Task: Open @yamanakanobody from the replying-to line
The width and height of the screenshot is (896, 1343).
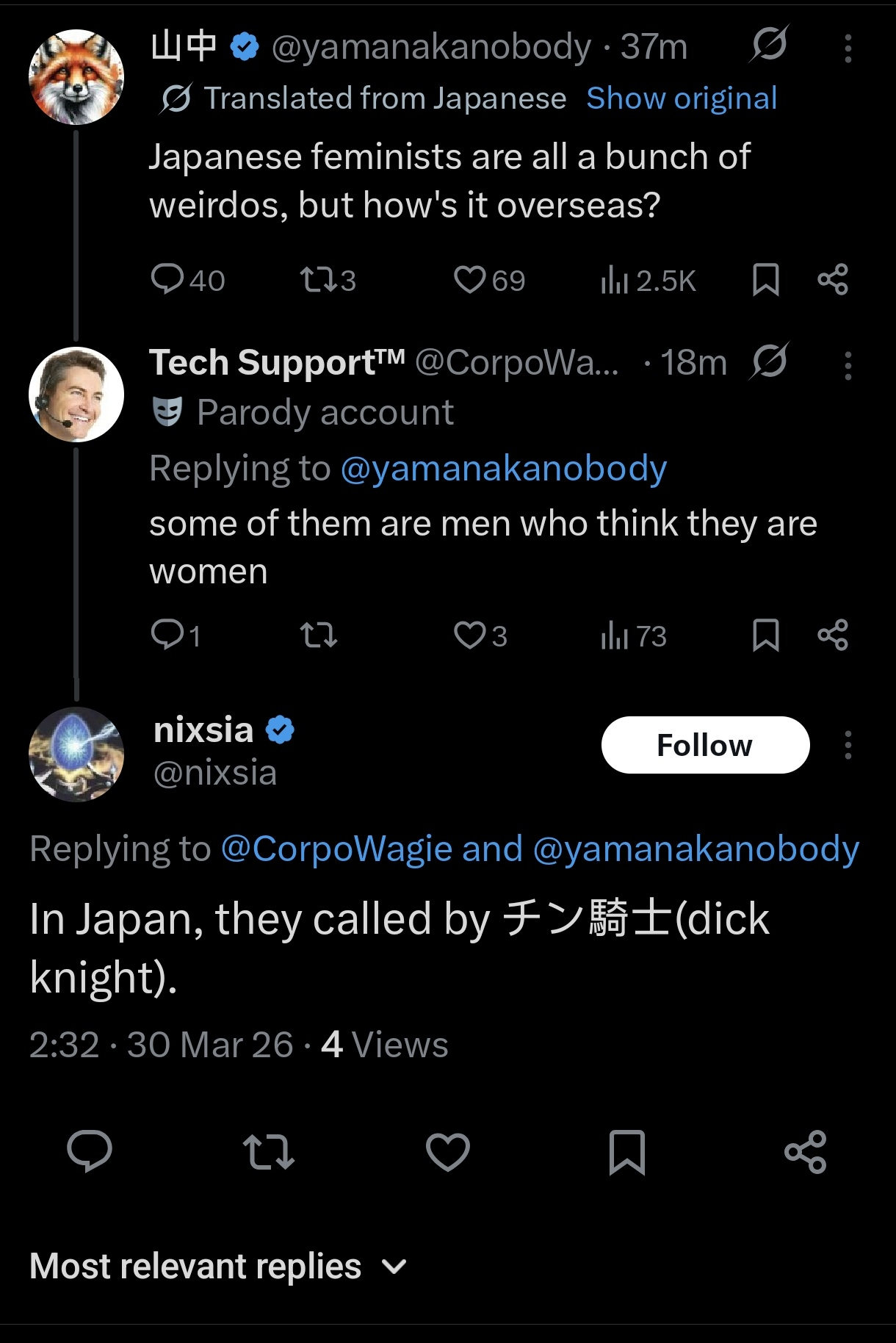Action: [x=505, y=467]
